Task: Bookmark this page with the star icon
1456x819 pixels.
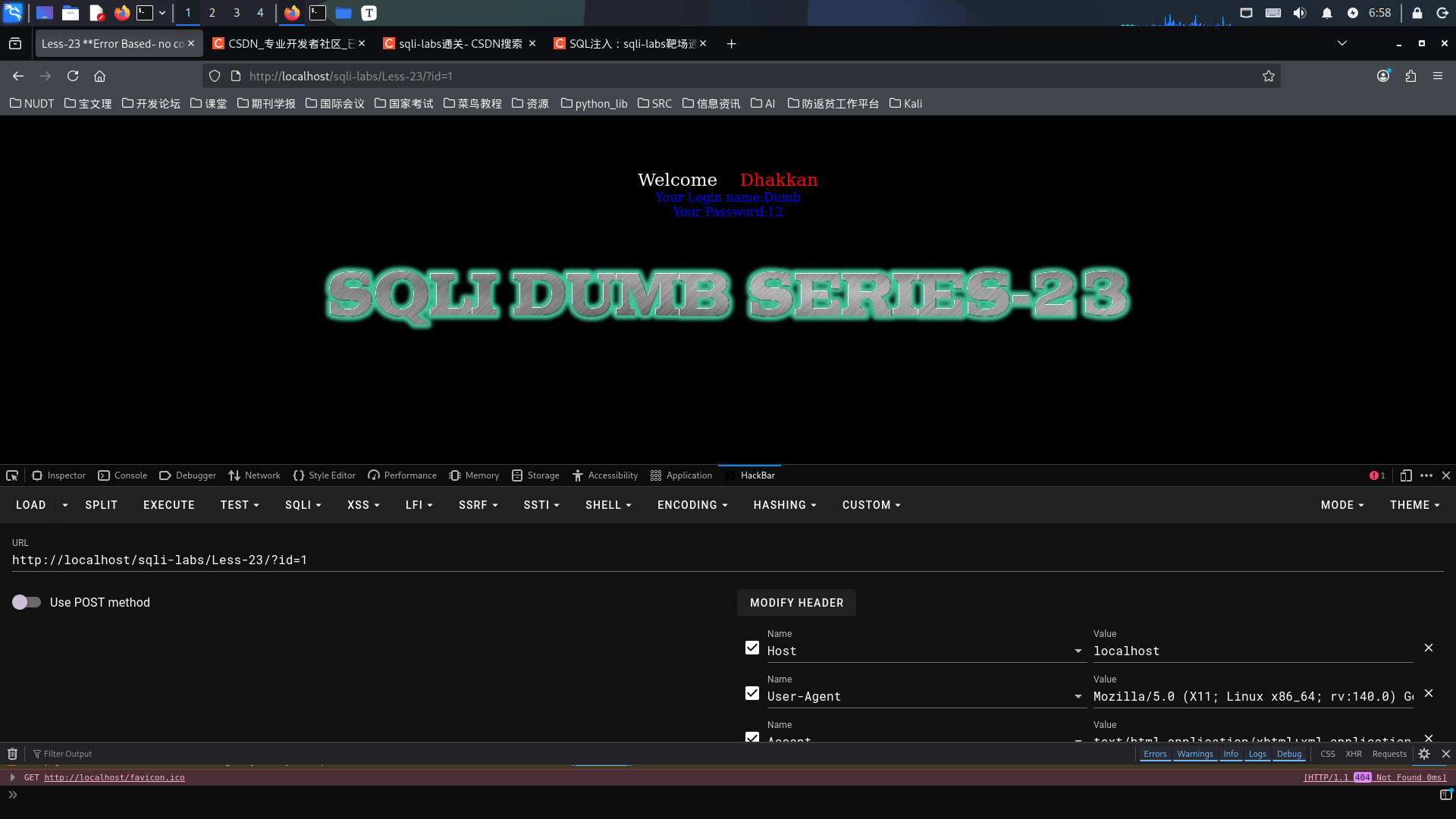Action: tap(1268, 76)
